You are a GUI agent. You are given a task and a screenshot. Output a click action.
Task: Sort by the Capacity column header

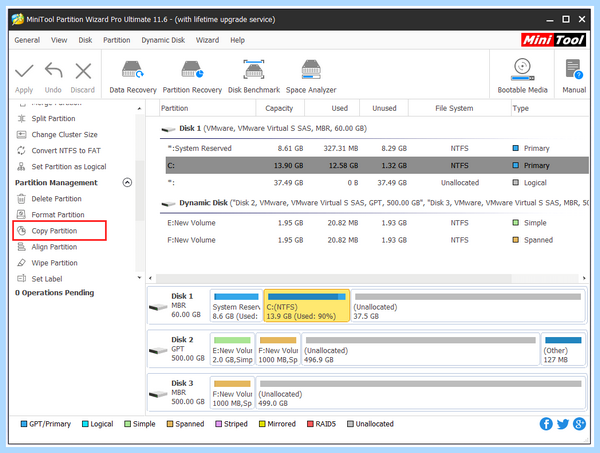tap(279, 108)
